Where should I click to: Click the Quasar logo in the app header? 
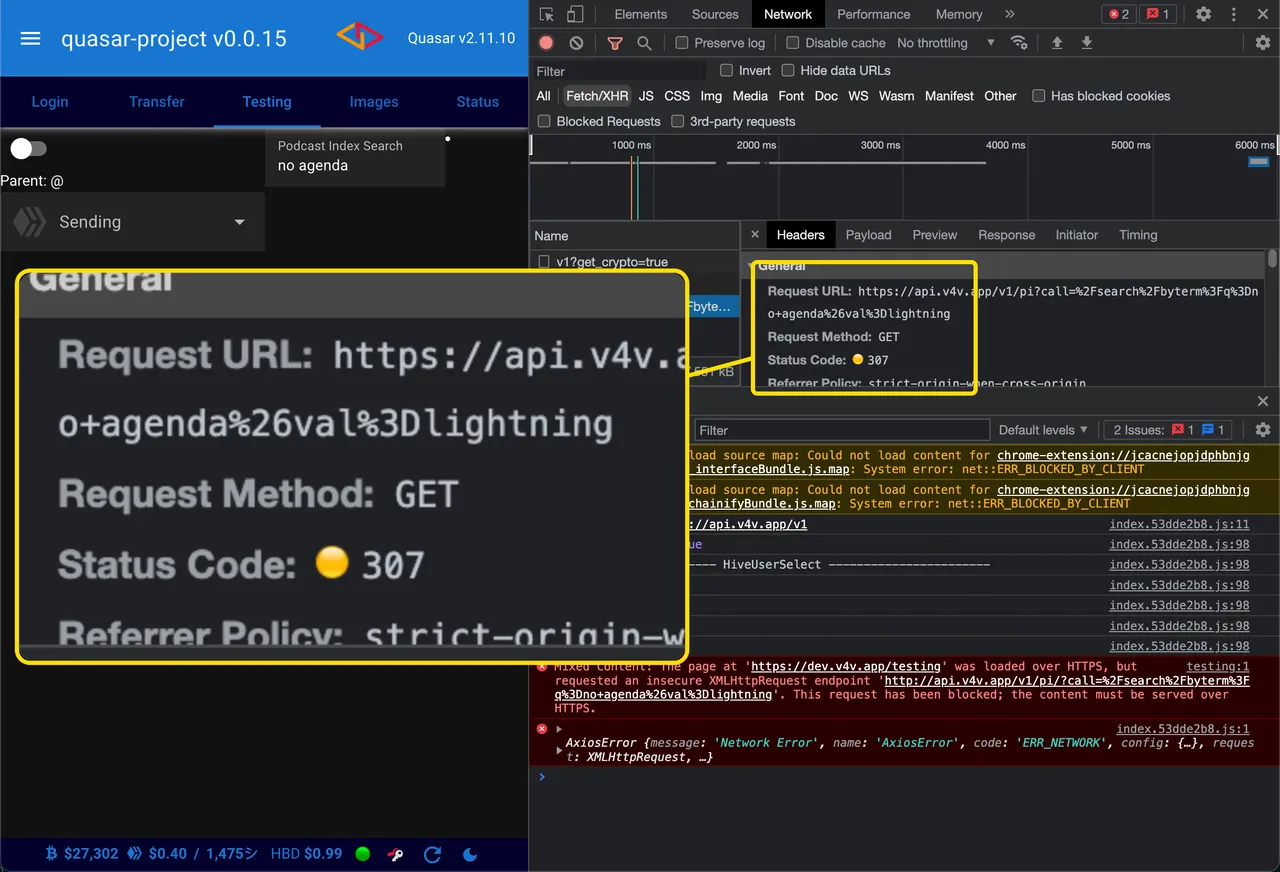[359, 37]
